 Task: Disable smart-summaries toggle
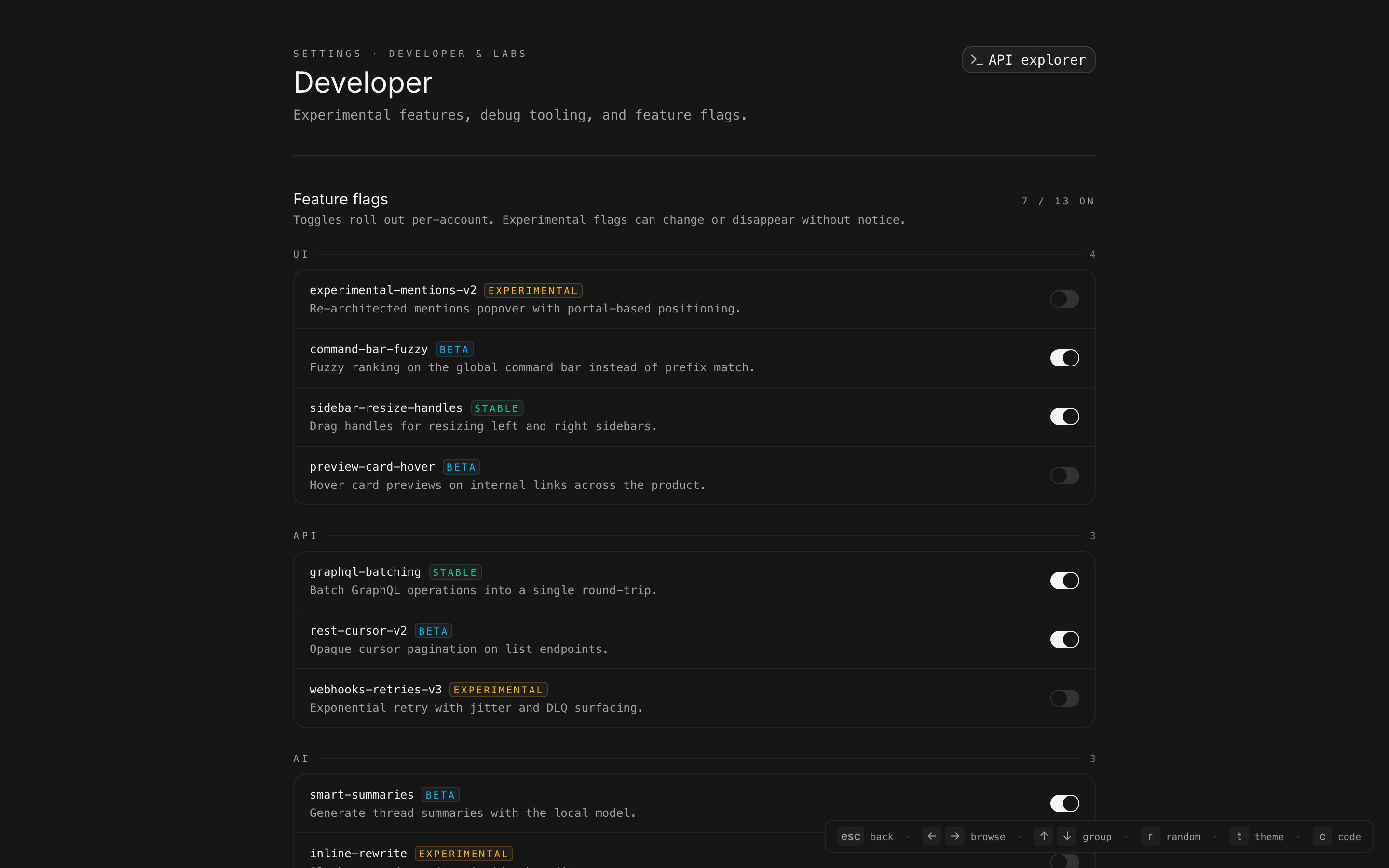coord(1064,803)
